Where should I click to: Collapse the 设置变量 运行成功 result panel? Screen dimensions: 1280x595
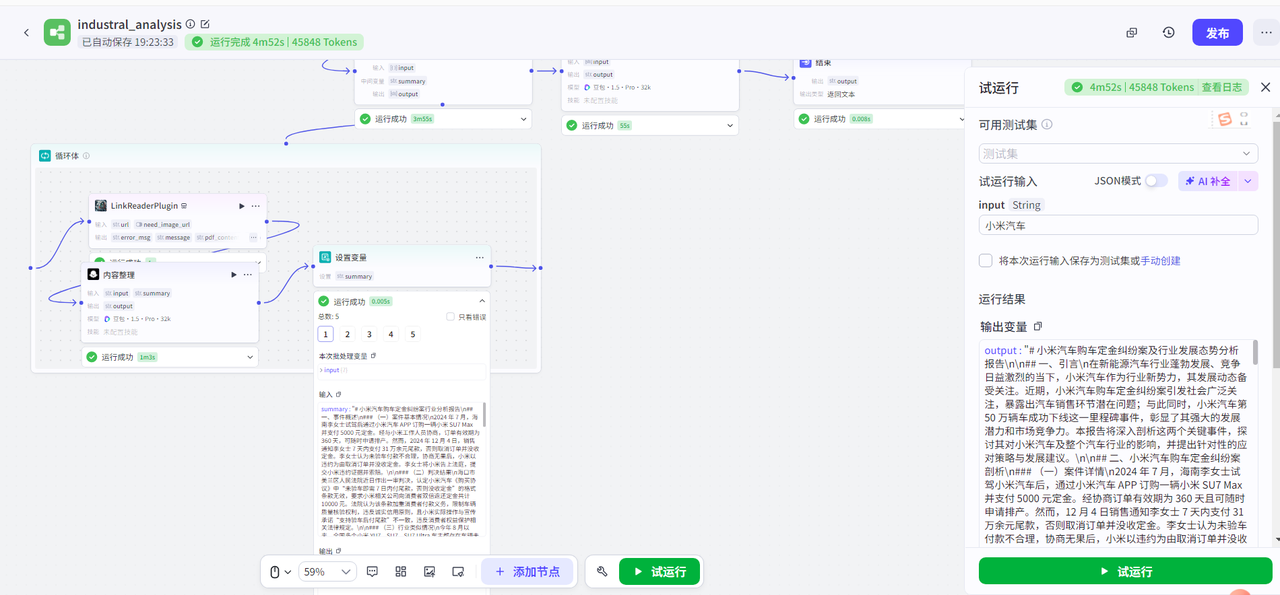pos(481,301)
